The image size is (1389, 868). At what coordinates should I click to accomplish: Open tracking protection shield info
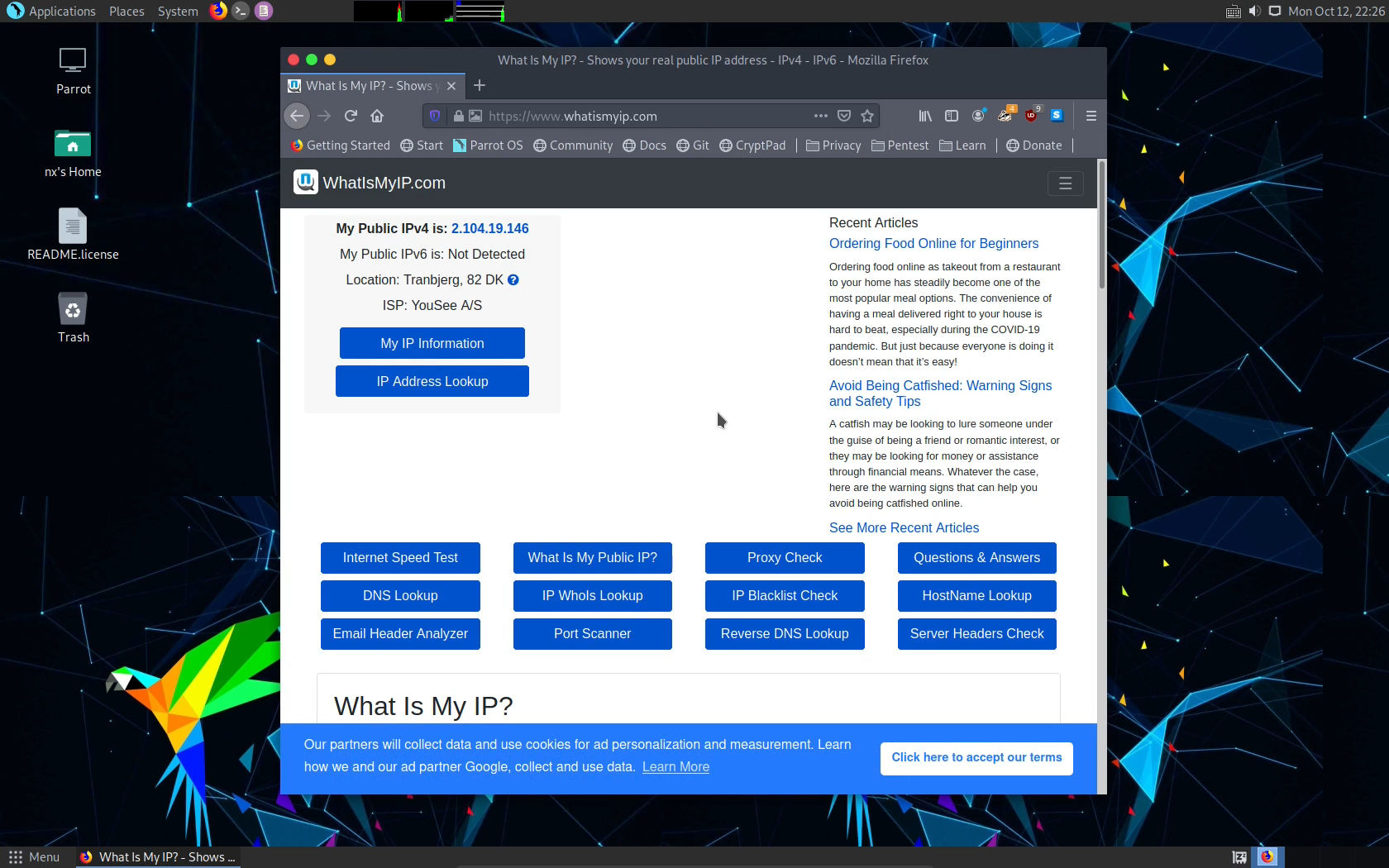(435, 116)
